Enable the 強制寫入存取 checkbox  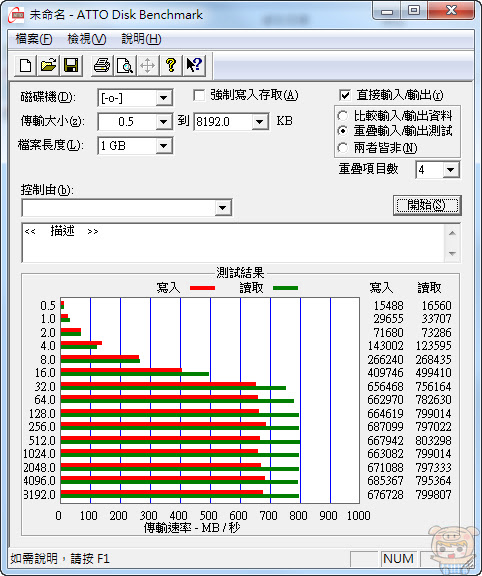[199, 96]
